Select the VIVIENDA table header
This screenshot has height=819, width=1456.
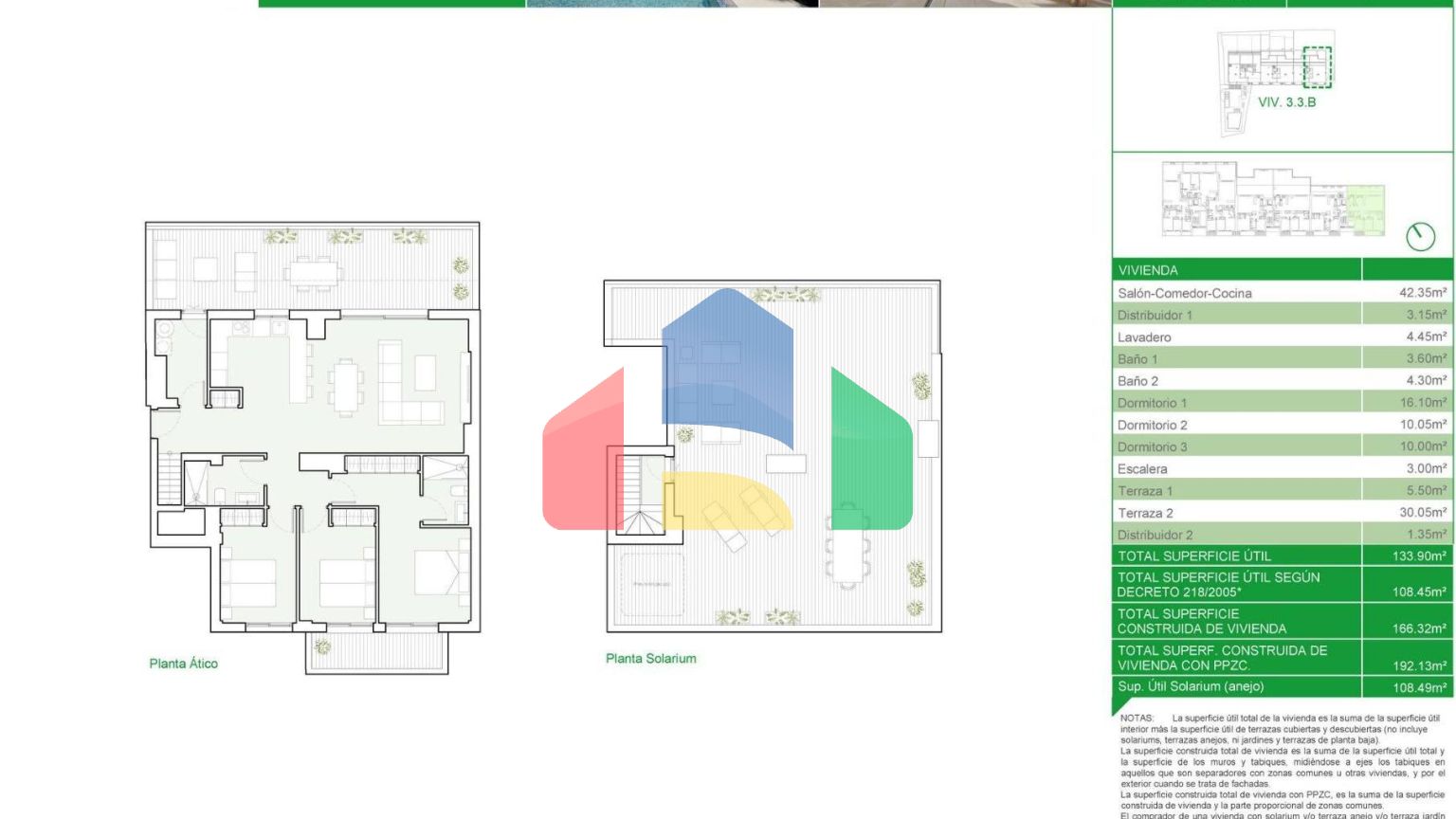pos(1236,270)
